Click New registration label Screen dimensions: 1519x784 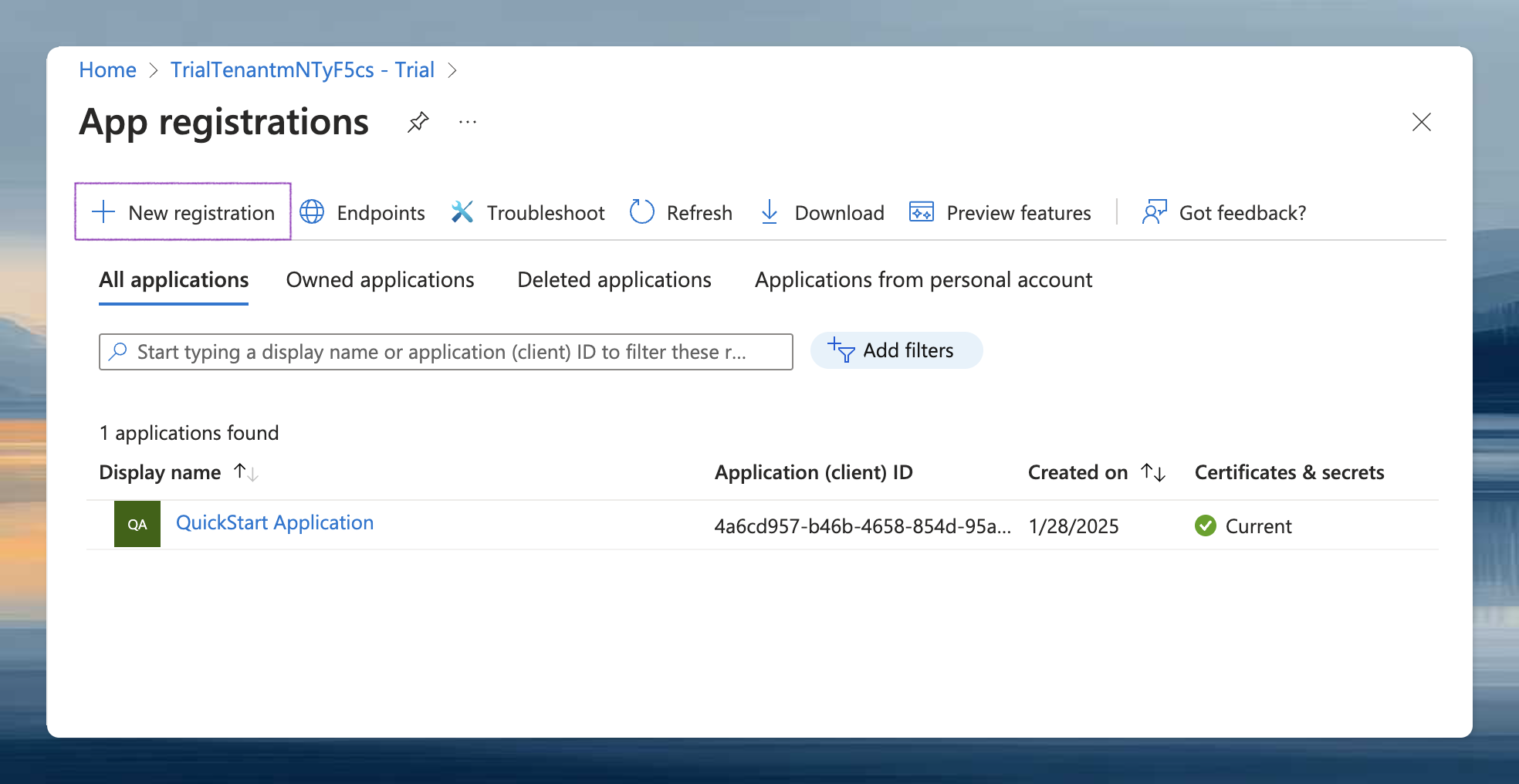coord(201,213)
